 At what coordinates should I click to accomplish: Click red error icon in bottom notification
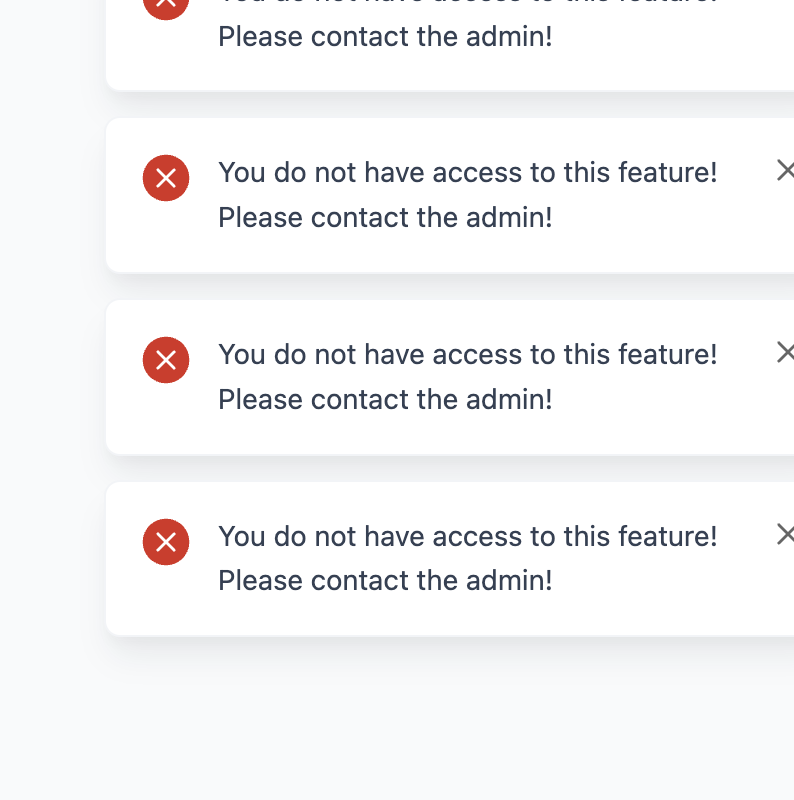pos(166,542)
